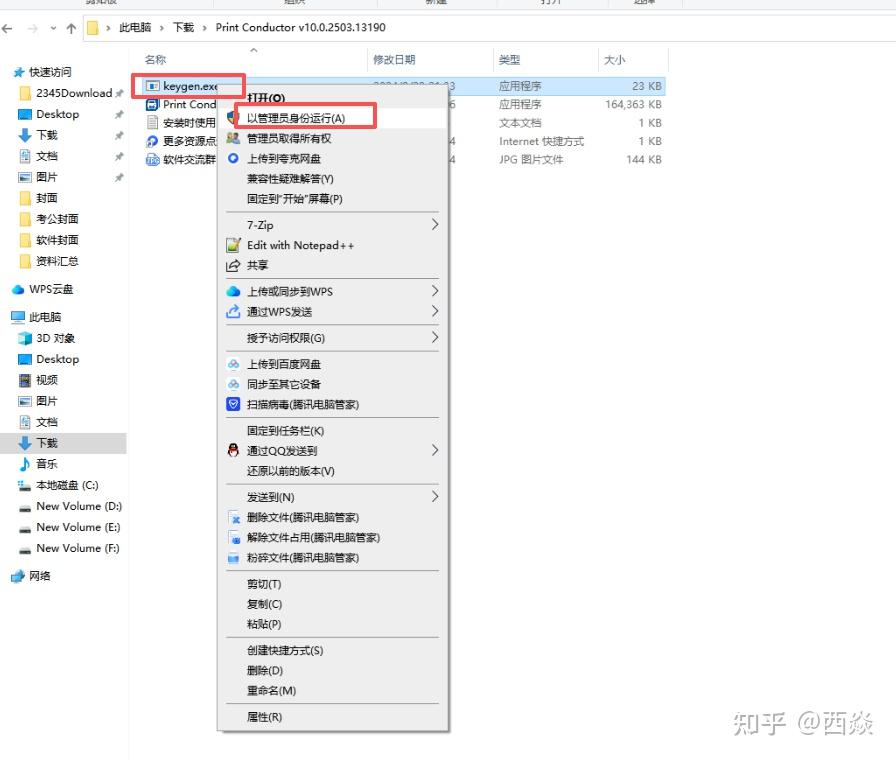This screenshot has width=896, height=761.
Task: Click Print Conductor v10.0.2503.13190 breadcrumb
Action: pos(301,27)
